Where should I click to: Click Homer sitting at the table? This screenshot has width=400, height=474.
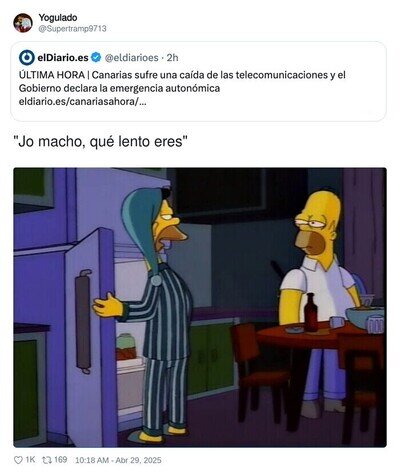[x=318, y=293]
